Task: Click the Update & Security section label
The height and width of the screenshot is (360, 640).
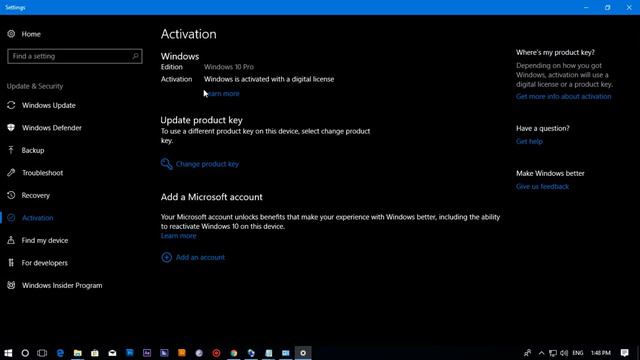Action: [x=35, y=86]
